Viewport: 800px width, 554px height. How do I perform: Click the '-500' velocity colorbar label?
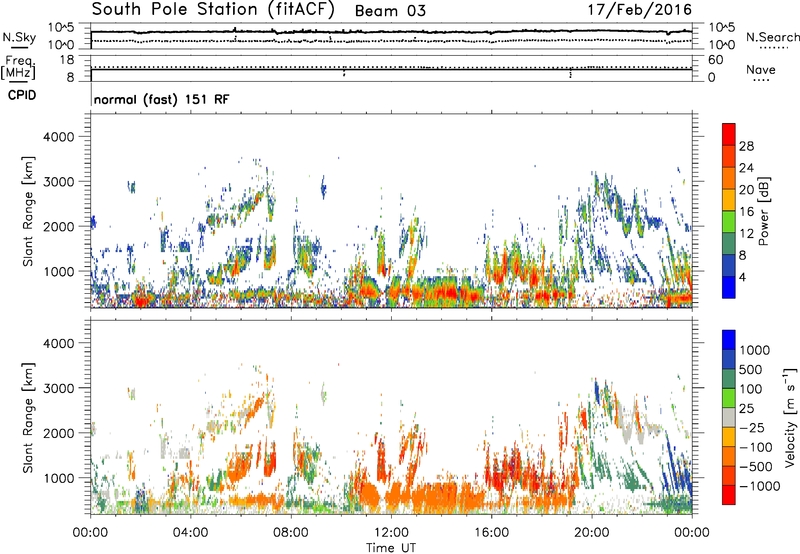click(755, 466)
